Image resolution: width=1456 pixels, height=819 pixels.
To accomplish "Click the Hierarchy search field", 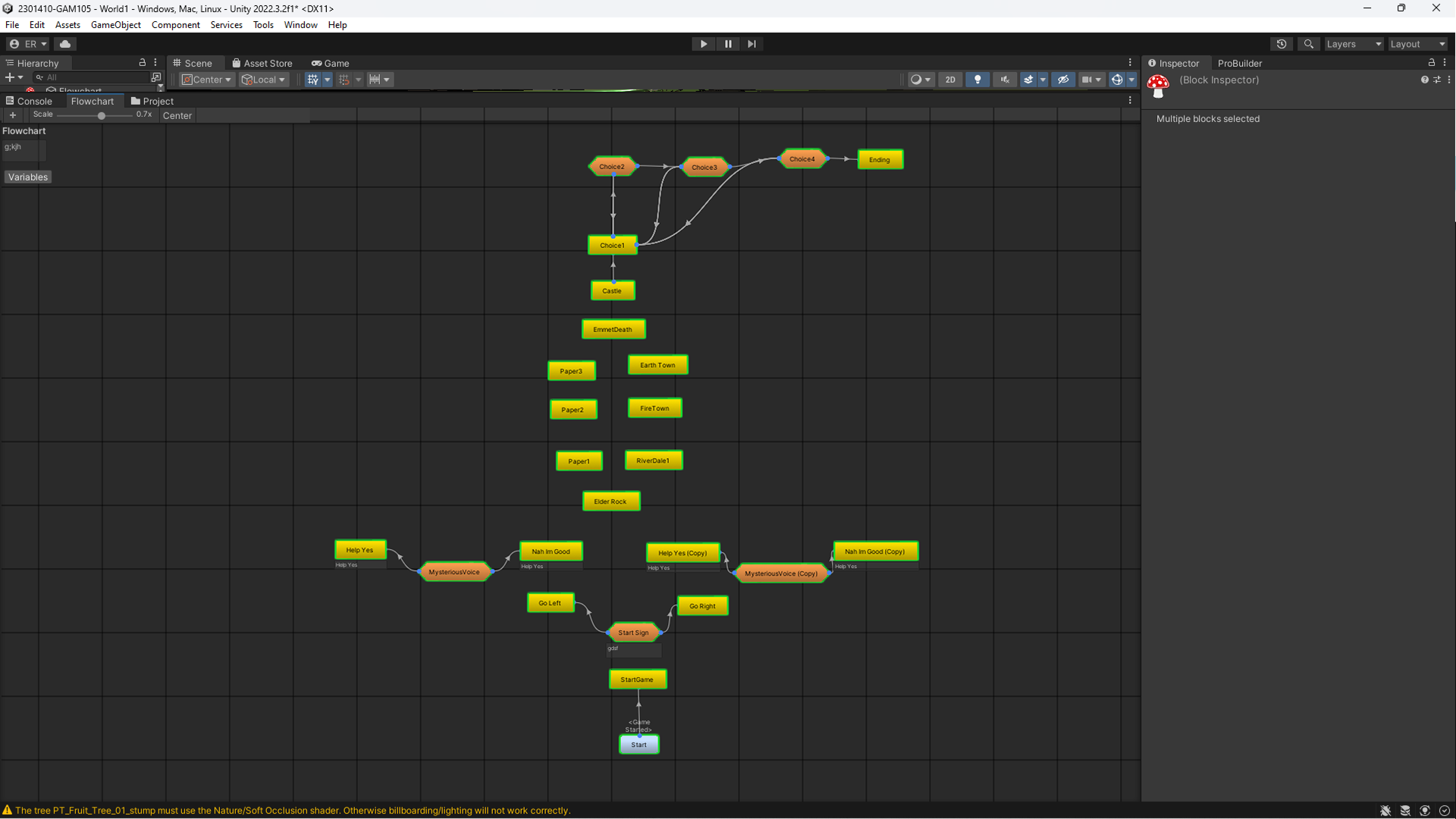I will pos(91,77).
